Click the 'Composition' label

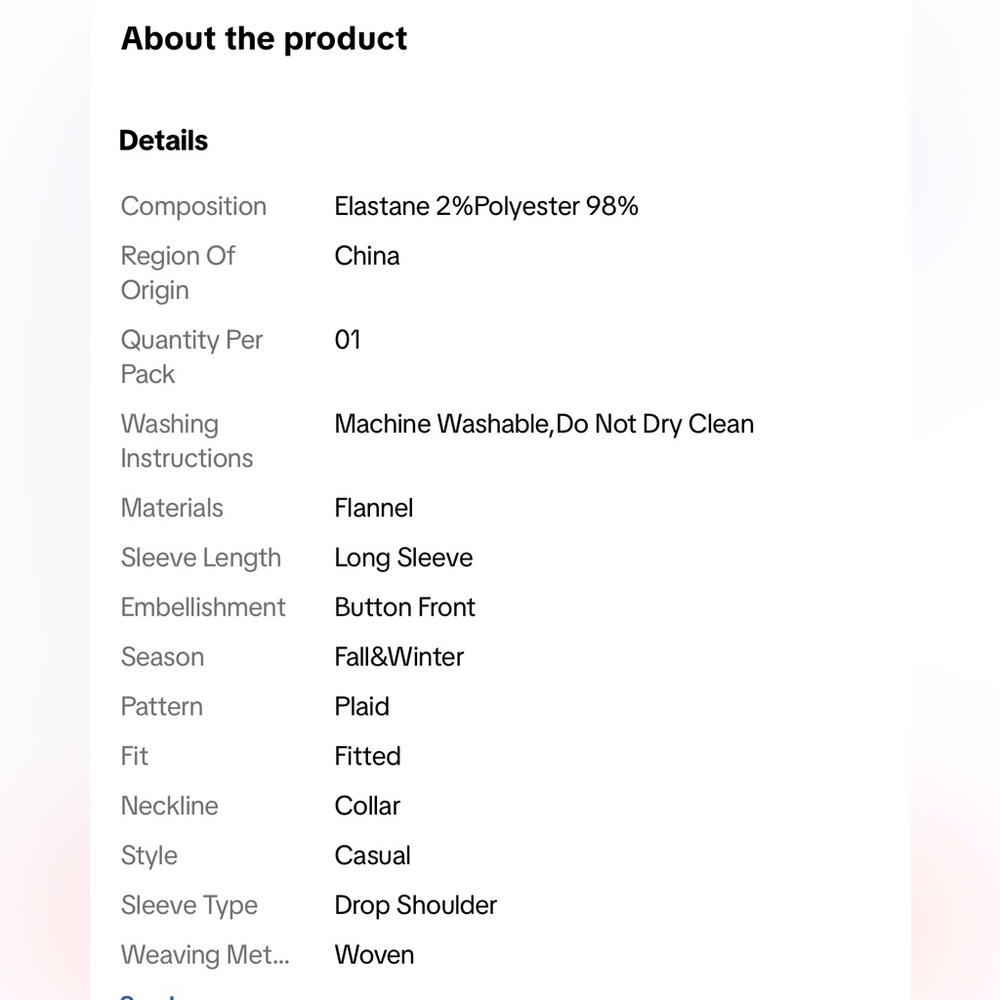point(194,206)
